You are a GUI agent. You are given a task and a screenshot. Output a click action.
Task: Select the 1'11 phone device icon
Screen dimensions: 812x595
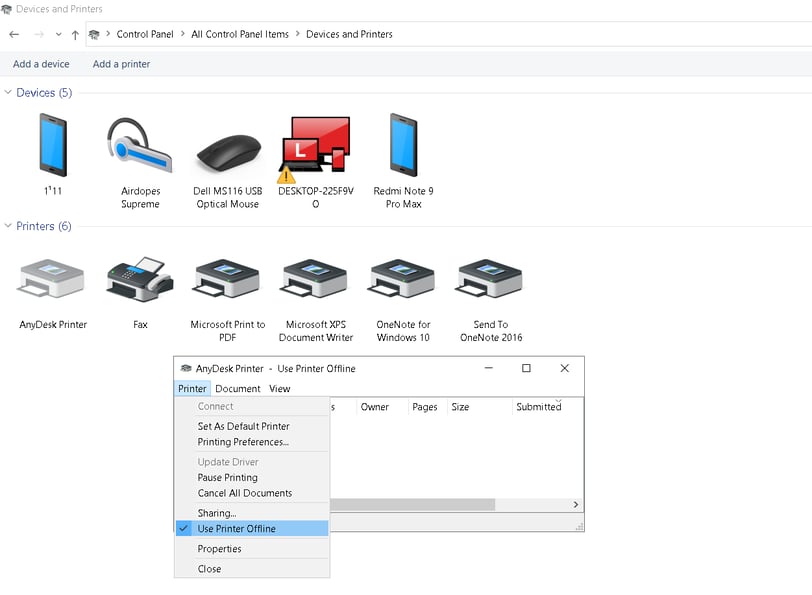pos(53,146)
